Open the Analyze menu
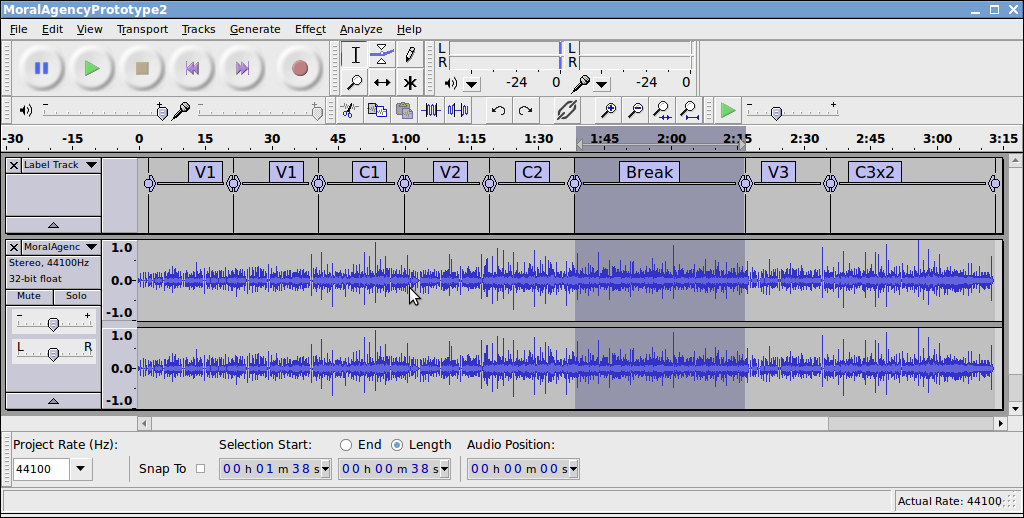This screenshot has width=1024, height=518. pyautogui.click(x=360, y=29)
